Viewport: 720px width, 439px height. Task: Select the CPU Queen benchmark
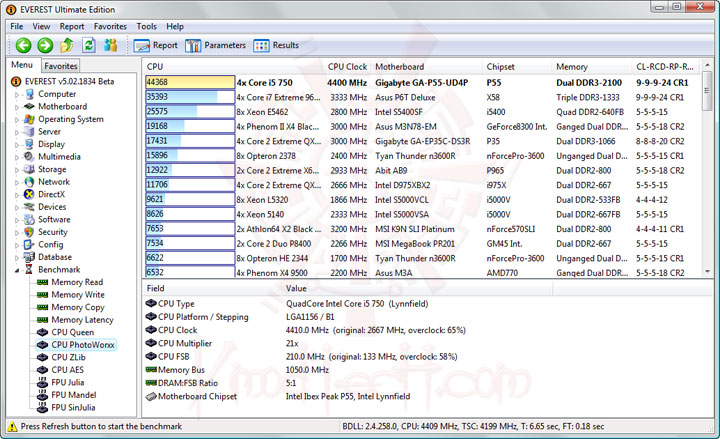pyautogui.click(x=73, y=332)
